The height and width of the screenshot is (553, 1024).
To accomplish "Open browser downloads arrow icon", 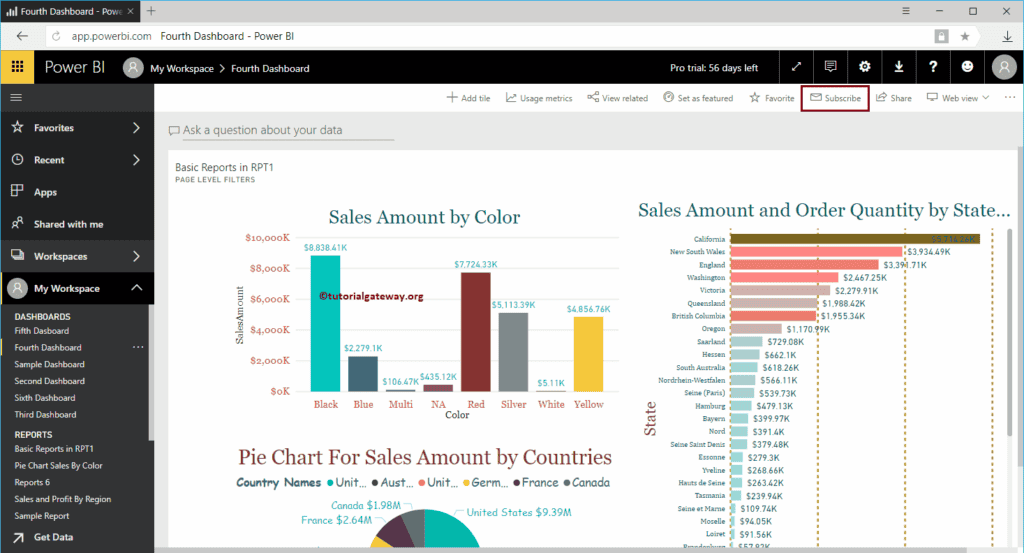I will pos(1007,37).
